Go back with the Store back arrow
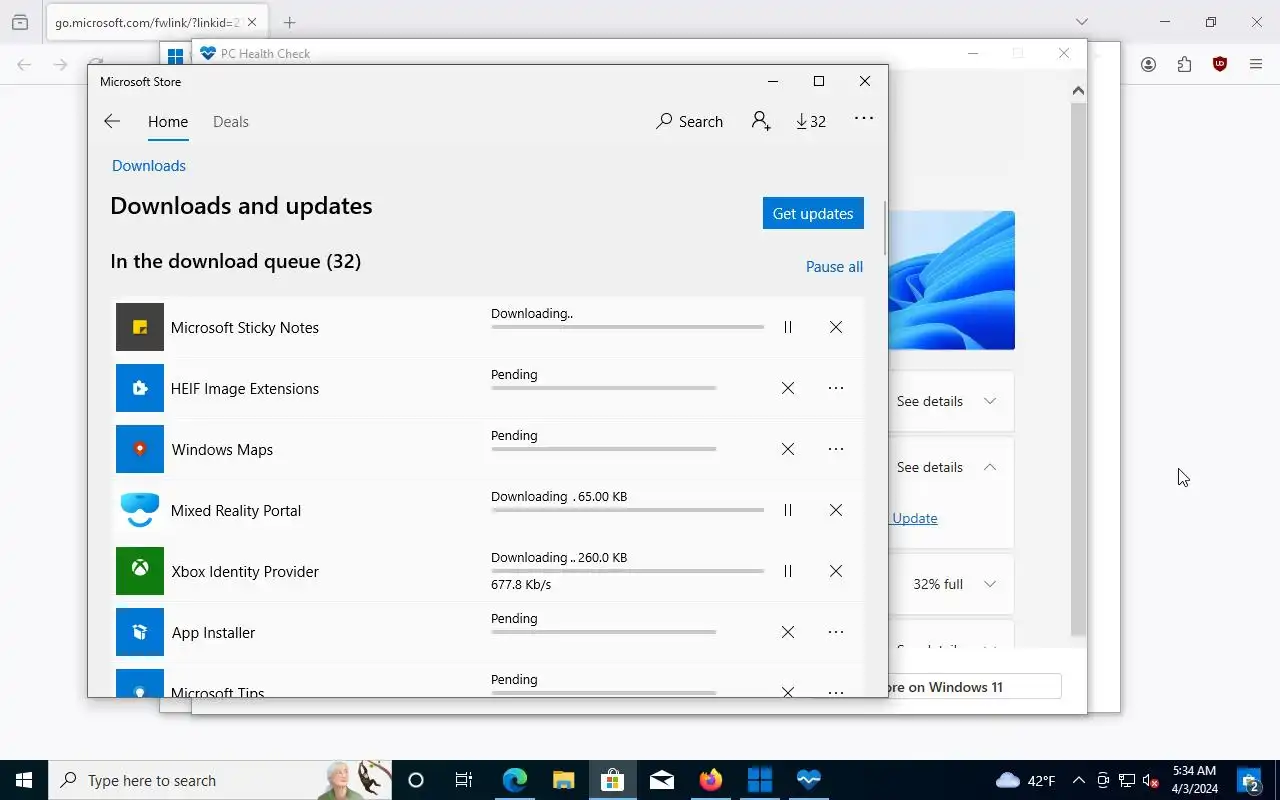Image resolution: width=1280 pixels, height=800 pixels. [x=112, y=121]
